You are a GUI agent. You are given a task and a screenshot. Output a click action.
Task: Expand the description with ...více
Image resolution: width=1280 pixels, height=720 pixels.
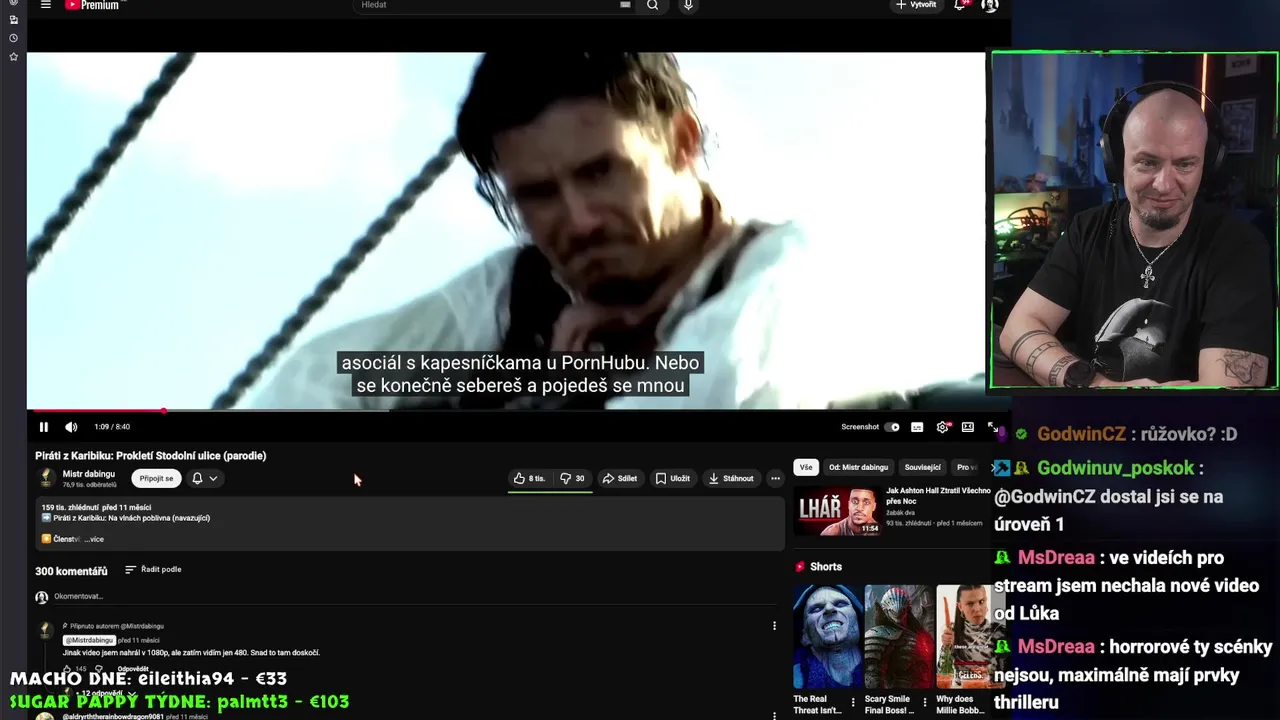[x=94, y=539]
